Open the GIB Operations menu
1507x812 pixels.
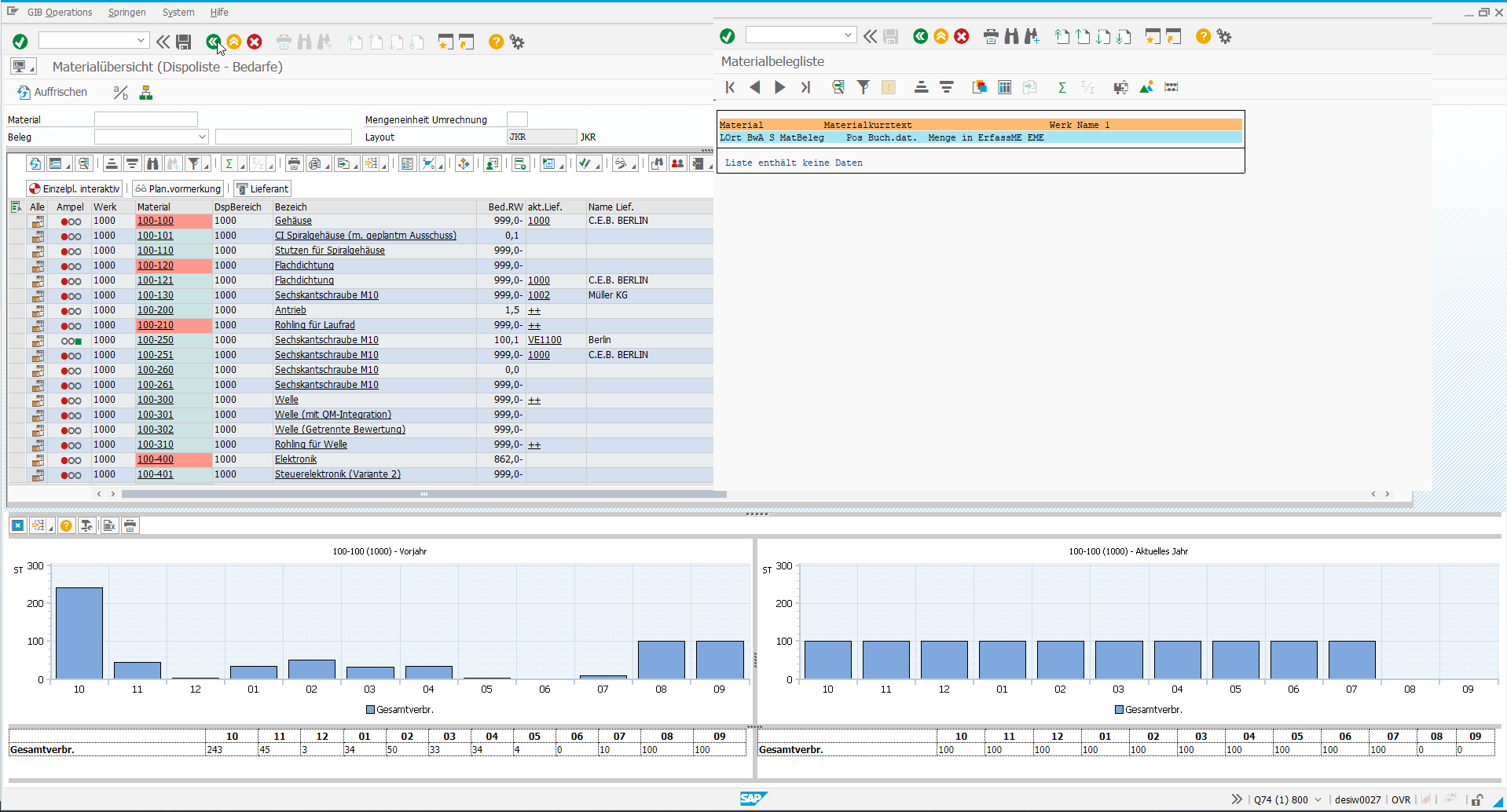tap(60, 13)
